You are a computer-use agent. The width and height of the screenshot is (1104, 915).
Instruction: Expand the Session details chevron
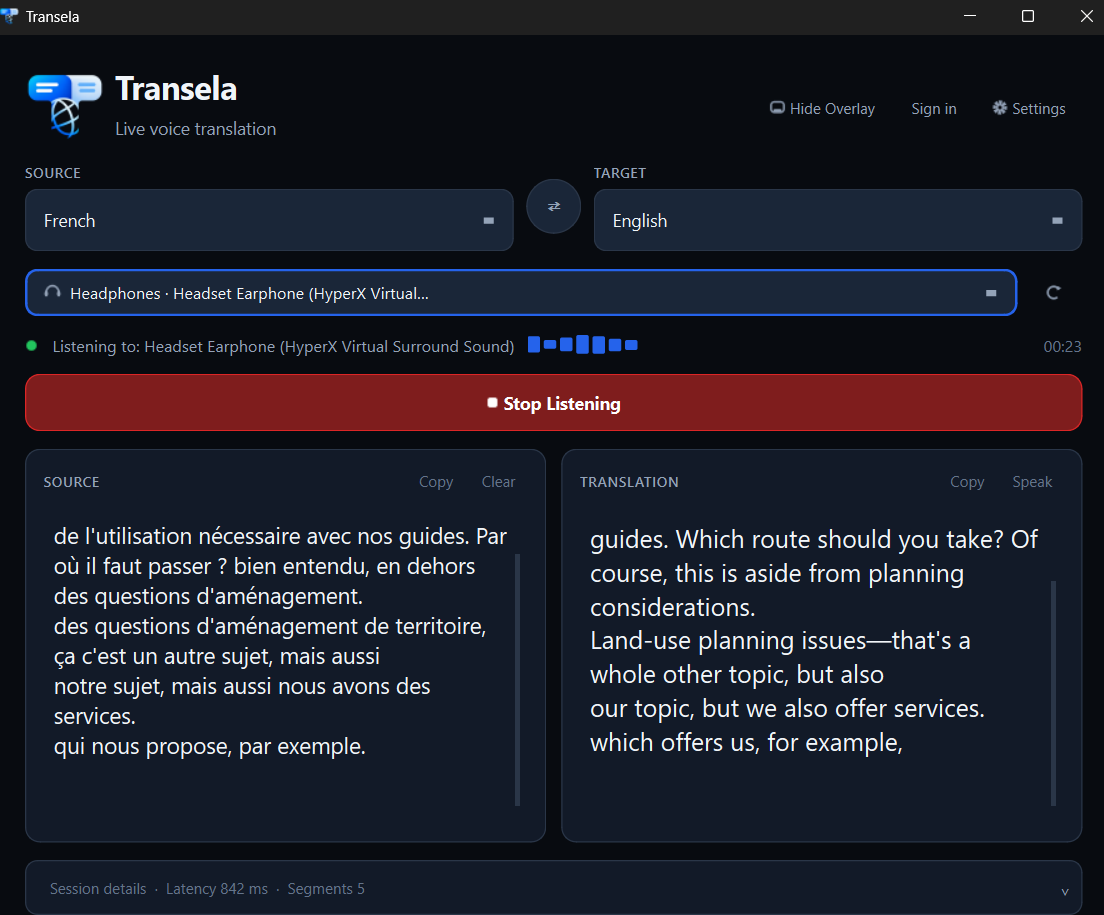(x=1065, y=891)
